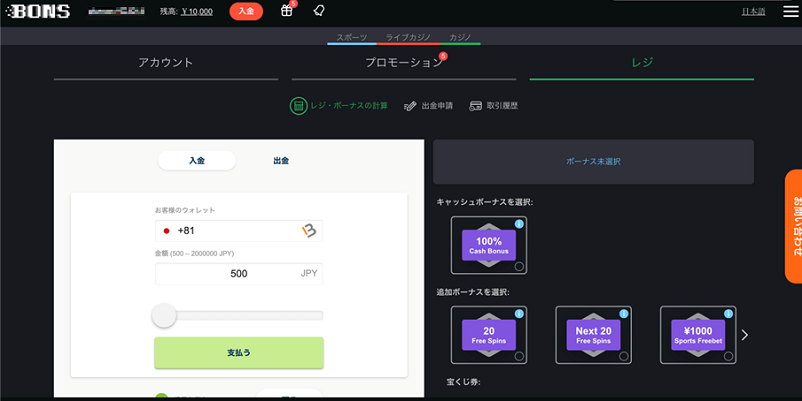This screenshot has width=802, height=401.
Task: Click the wallet provider logo in wallet field
Action: [309, 231]
